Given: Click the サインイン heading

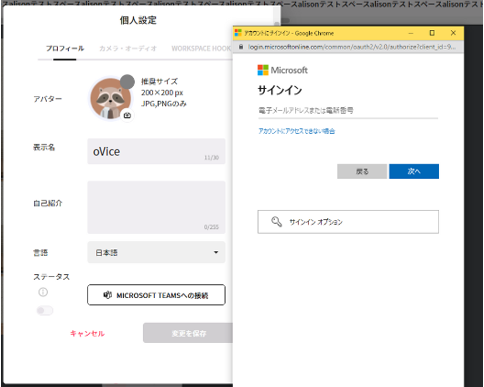Looking at the screenshot, I should (280, 90).
